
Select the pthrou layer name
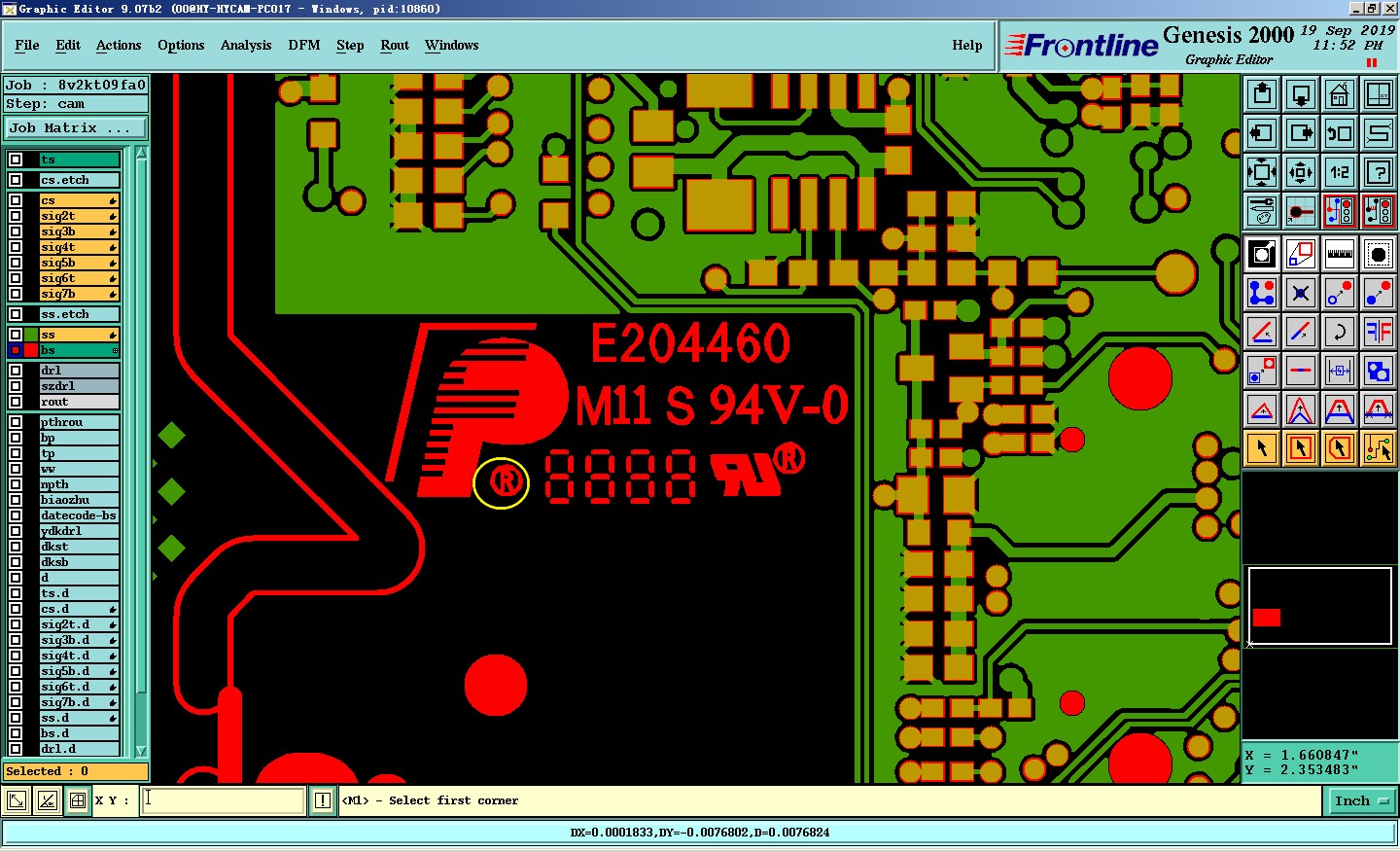pos(79,422)
